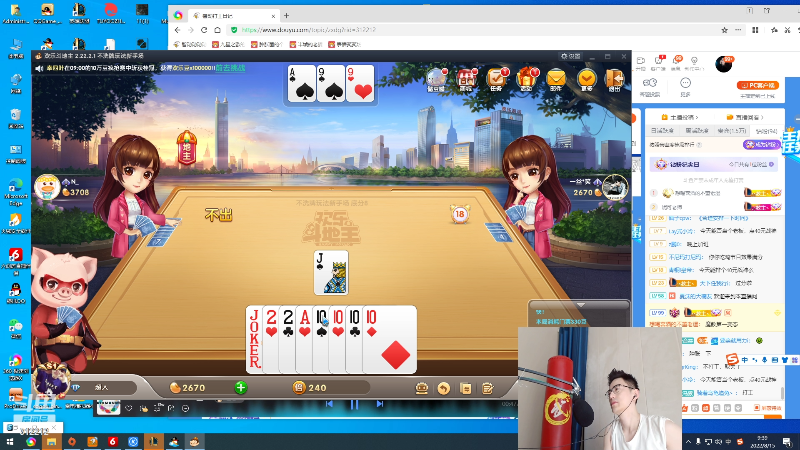Click the exit door icon in the game
Viewport: 800px width, 450px height.
[614, 79]
